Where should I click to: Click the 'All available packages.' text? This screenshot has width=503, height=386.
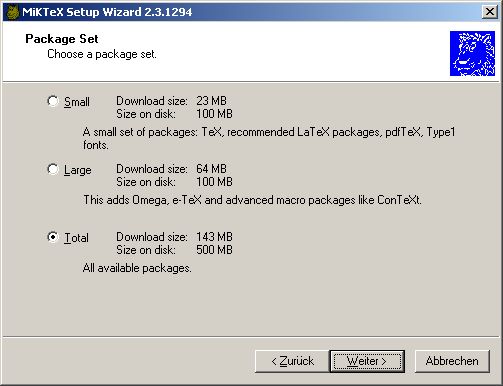(x=137, y=268)
